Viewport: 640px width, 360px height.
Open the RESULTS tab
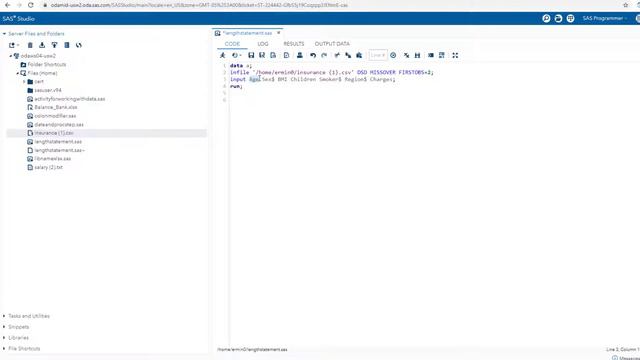click(x=294, y=44)
